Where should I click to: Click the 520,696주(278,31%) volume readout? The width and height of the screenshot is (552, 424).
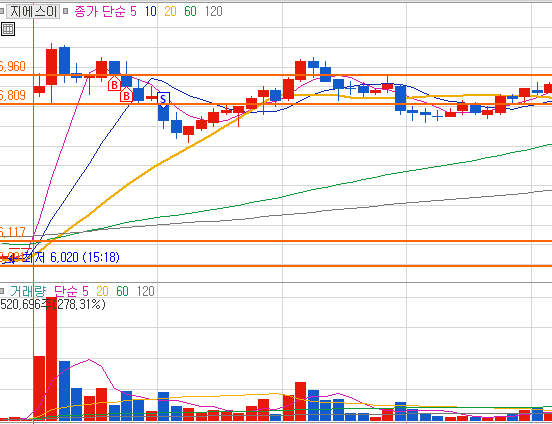click(53, 304)
